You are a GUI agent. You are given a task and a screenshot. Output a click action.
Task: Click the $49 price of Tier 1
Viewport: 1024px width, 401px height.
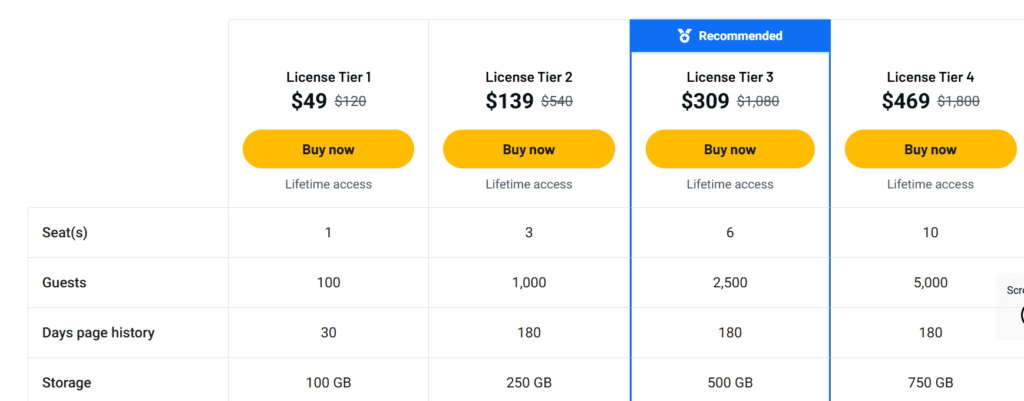[309, 101]
